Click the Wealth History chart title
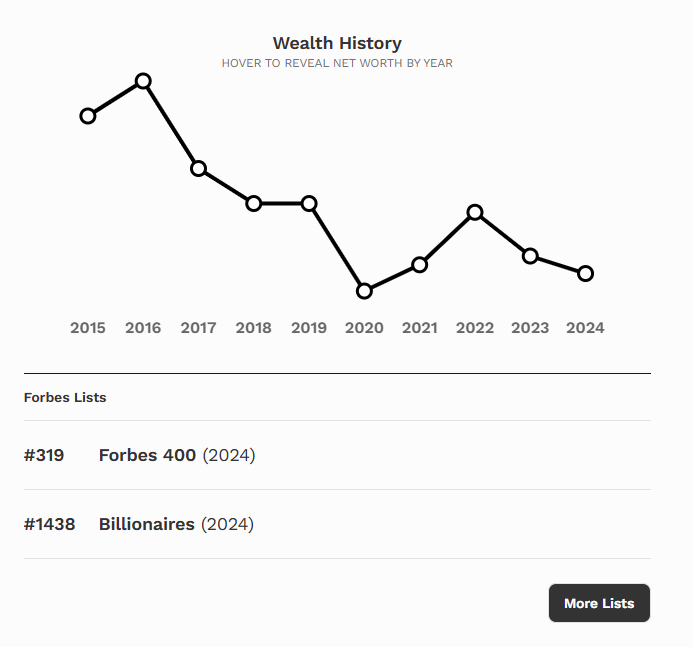This screenshot has height=647, width=693. coord(337,43)
